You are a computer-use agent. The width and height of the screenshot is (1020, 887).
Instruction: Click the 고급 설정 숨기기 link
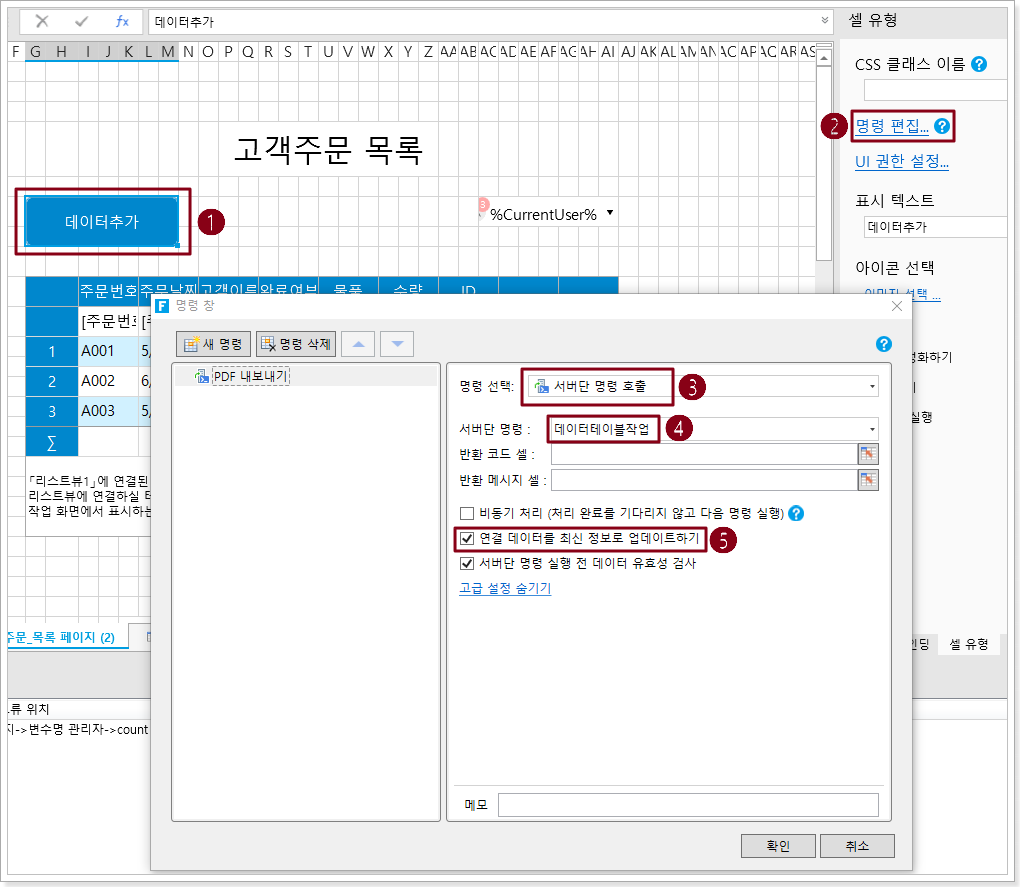504,589
